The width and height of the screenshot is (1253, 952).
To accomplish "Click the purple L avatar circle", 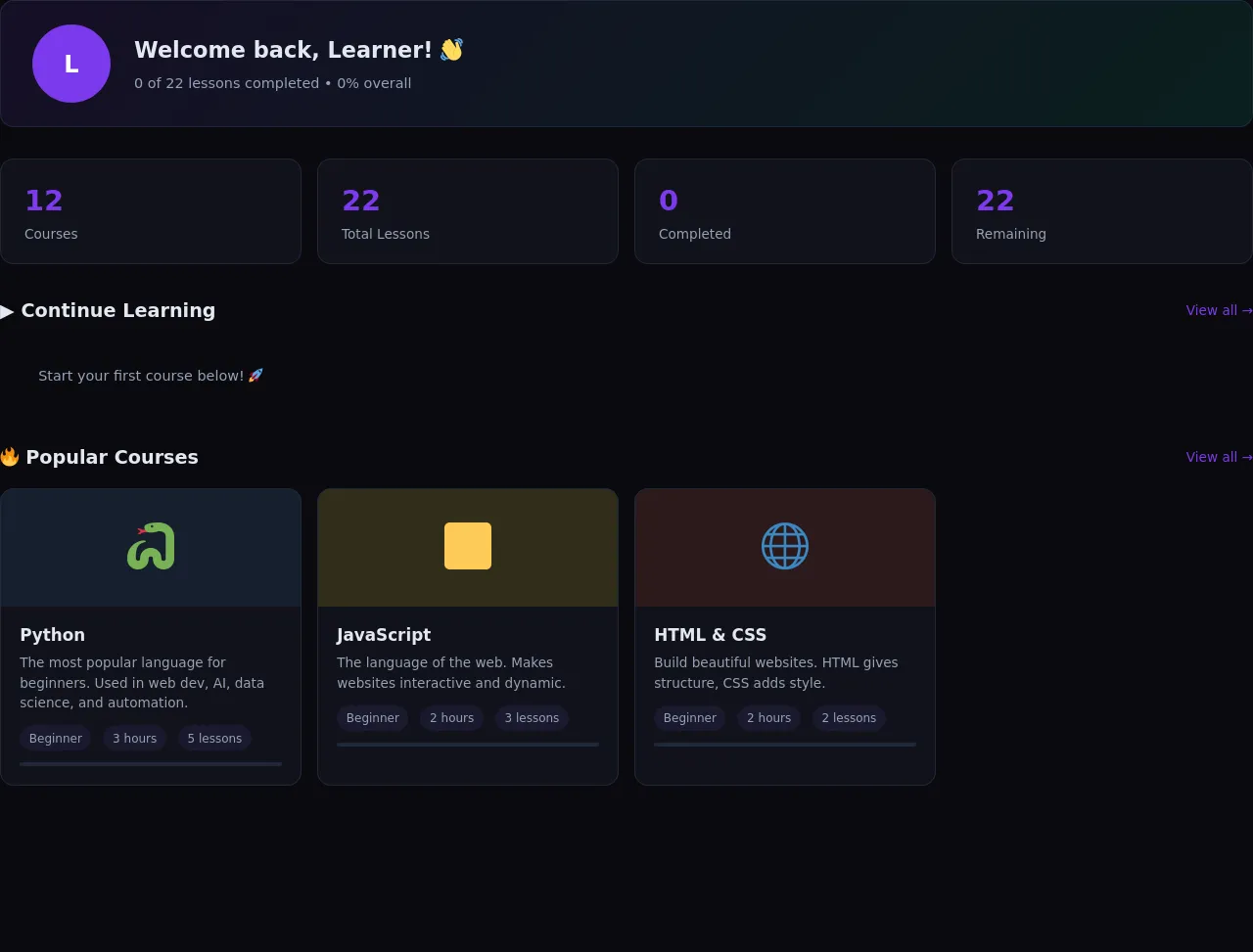I will 71,64.
